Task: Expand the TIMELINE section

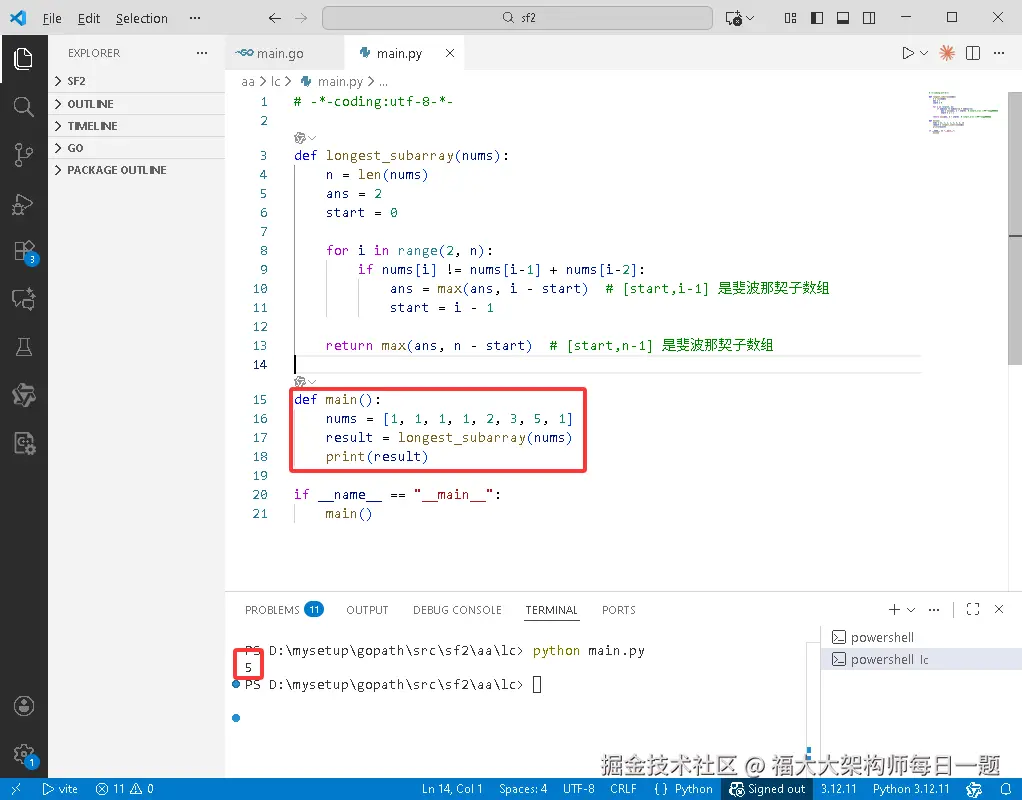Action: click(137, 126)
